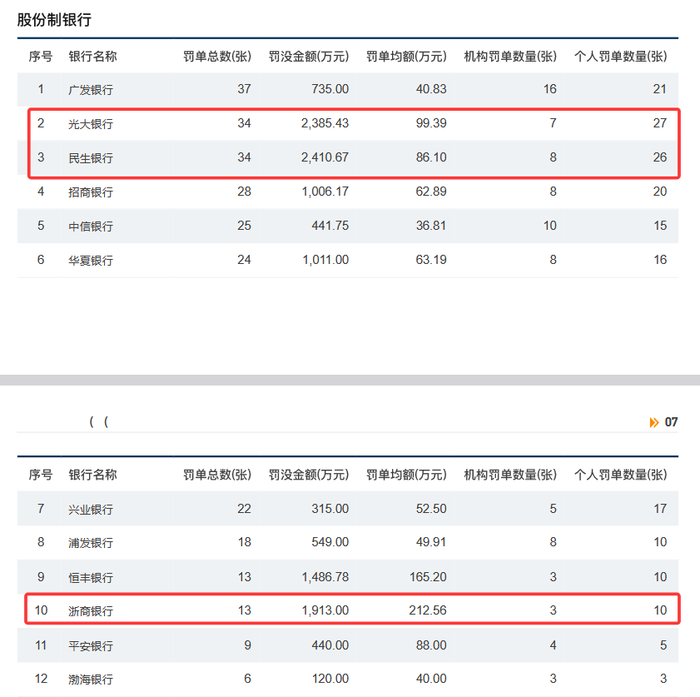
Task: Click the 165.20 average fine value
Action: 428,577
